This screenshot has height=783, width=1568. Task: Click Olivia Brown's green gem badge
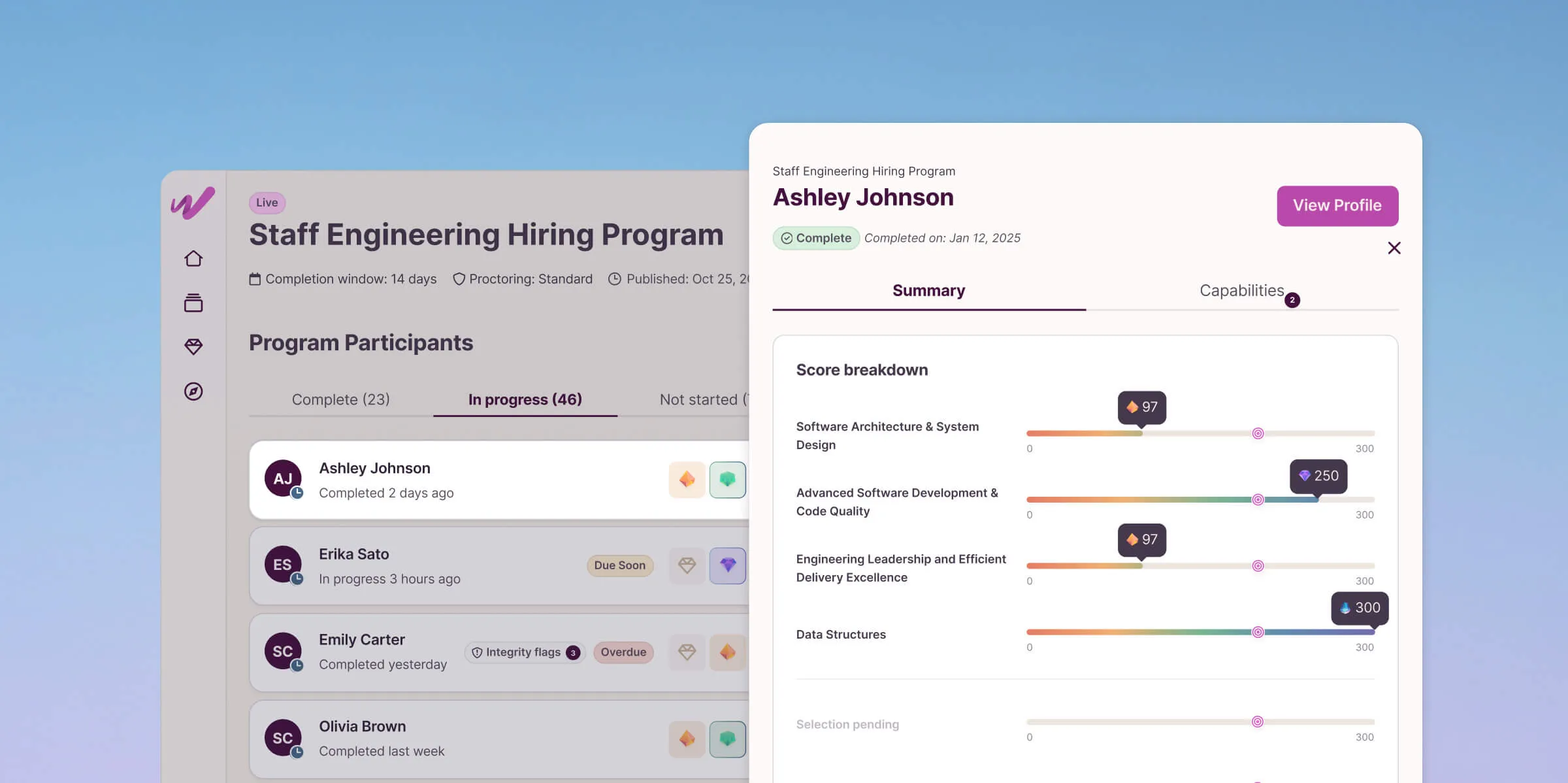(x=728, y=739)
